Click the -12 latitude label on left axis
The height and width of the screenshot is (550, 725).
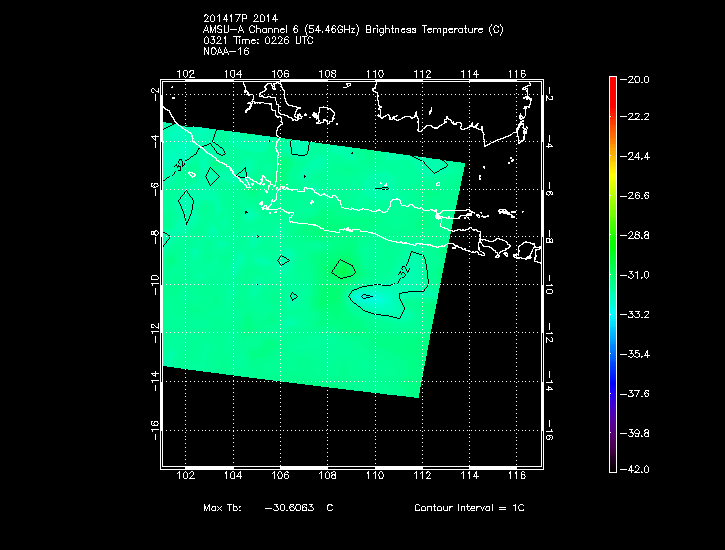153,333
